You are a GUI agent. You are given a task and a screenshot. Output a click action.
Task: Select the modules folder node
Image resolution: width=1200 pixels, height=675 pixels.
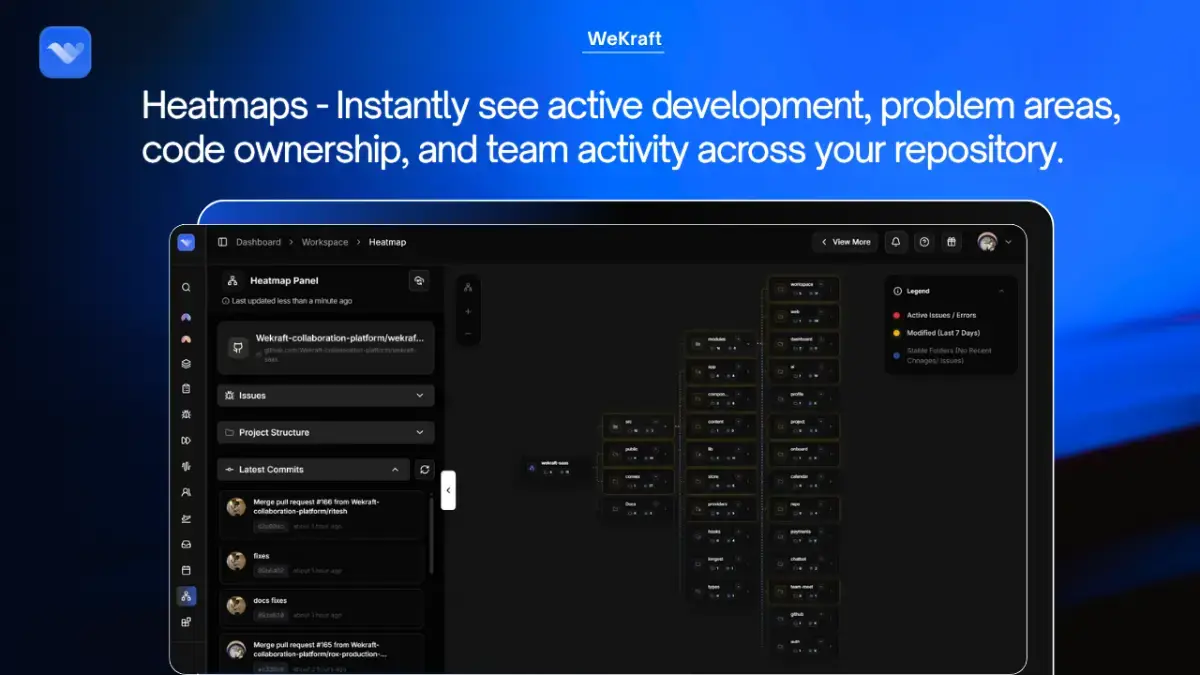click(x=720, y=343)
